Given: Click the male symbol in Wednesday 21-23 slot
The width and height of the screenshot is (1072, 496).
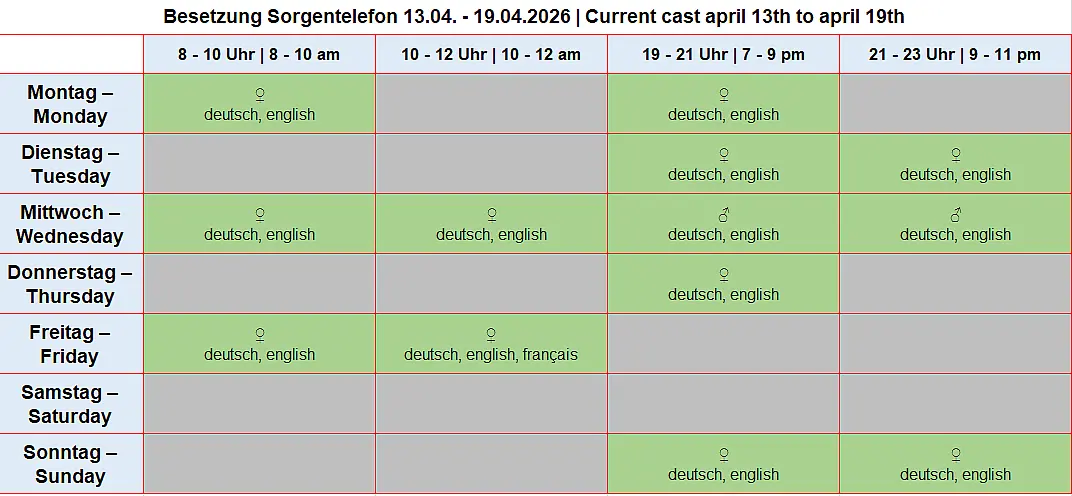Looking at the screenshot, I should [x=956, y=215].
